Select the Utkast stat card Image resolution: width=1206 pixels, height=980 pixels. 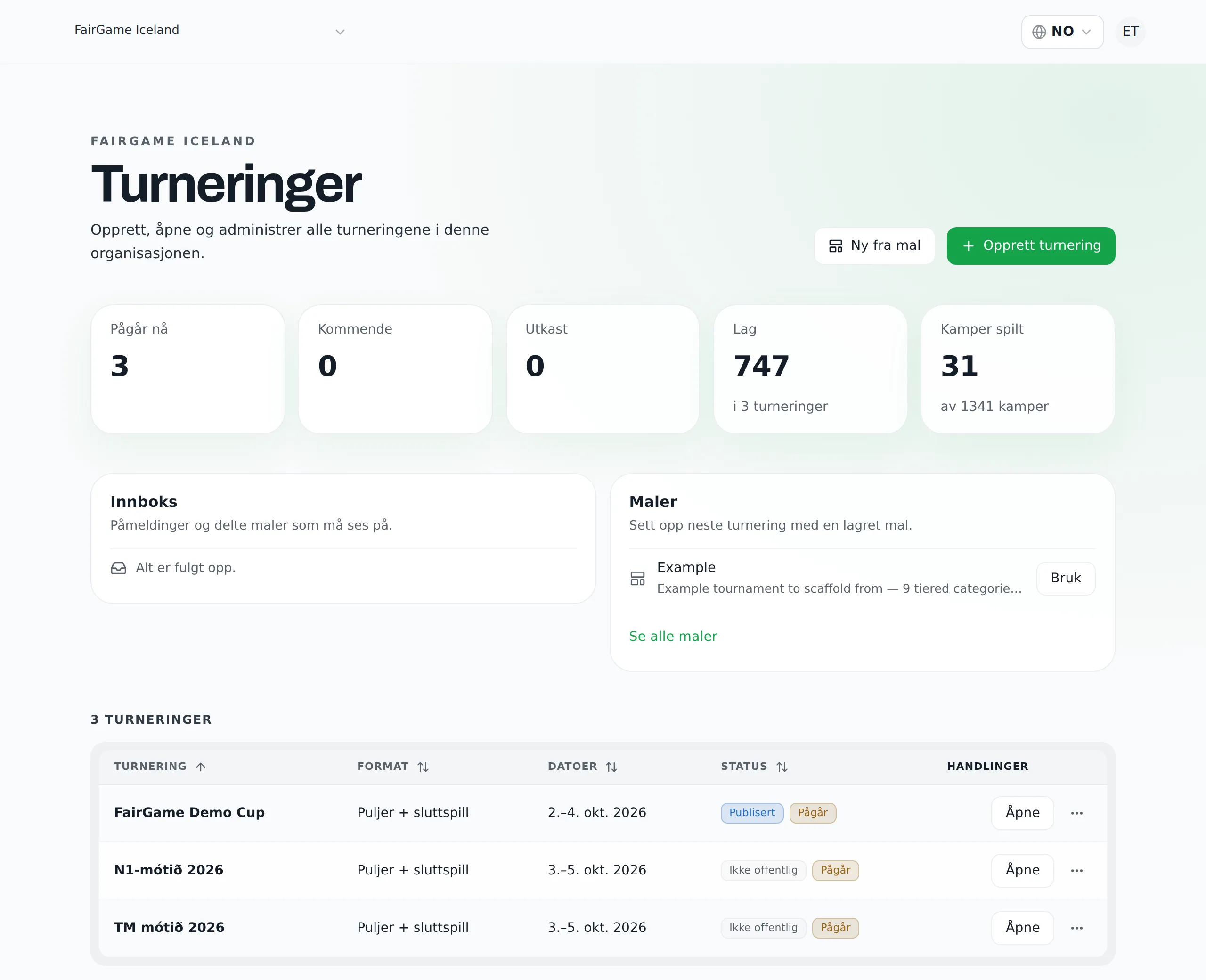click(603, 369)
